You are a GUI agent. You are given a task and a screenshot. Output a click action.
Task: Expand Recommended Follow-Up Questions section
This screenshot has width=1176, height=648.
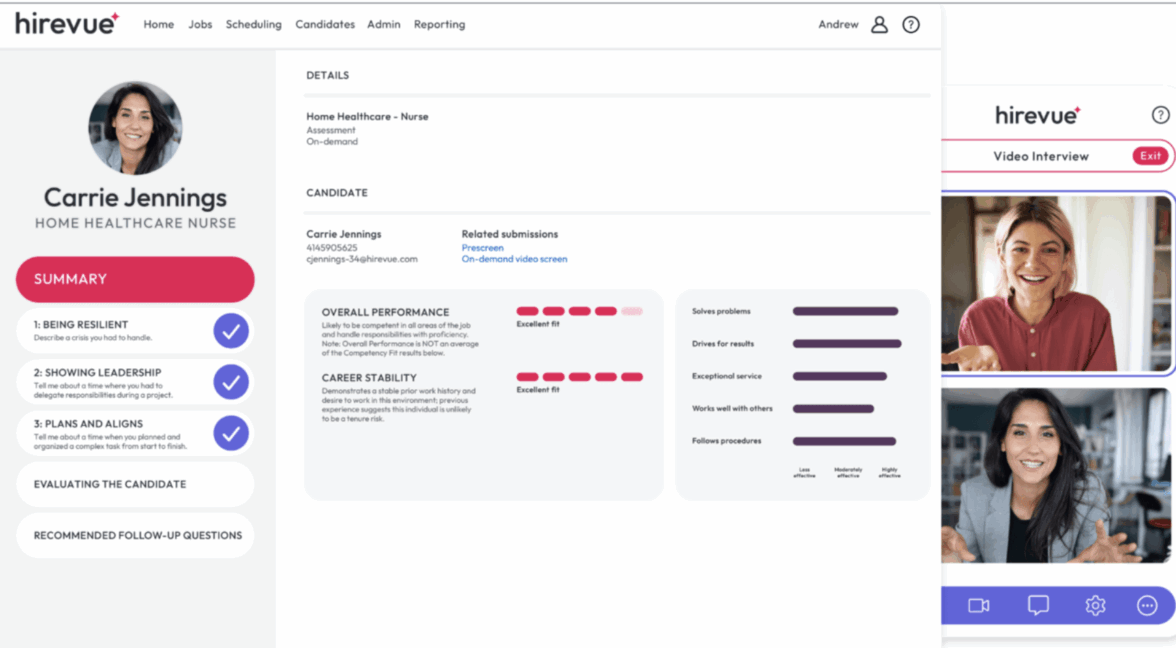(x=135, y=535)
